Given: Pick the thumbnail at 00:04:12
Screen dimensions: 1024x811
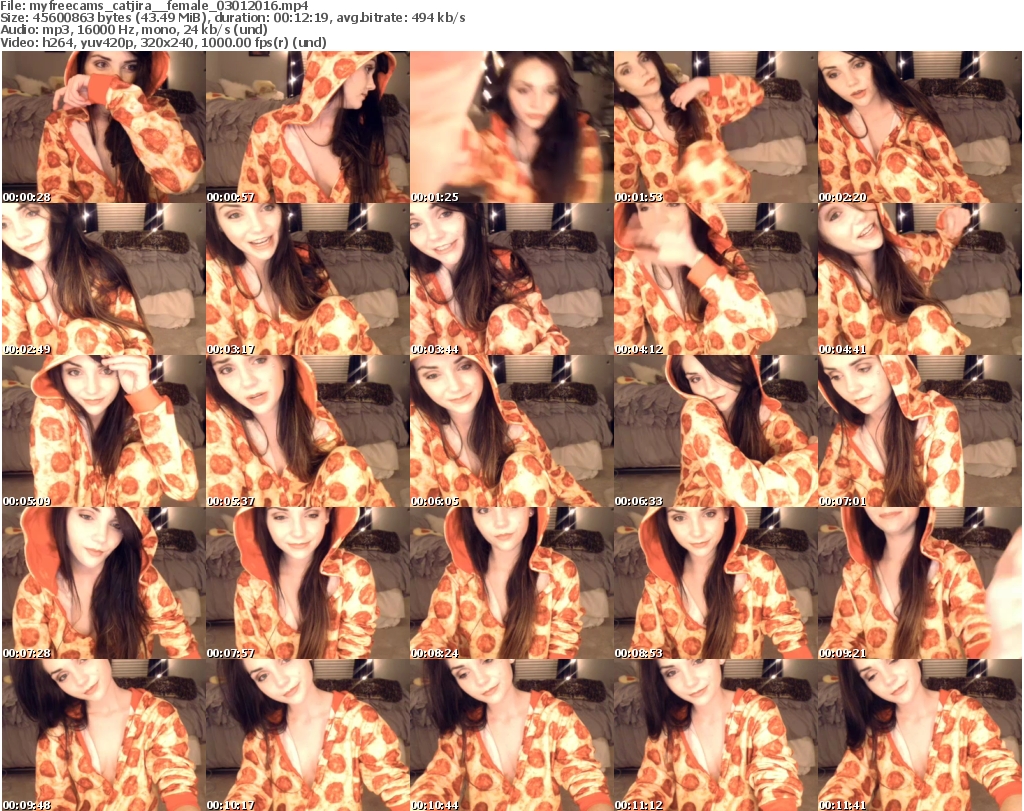Looking at the screenshot, I should pyautogui.click(x=716, y=279).
